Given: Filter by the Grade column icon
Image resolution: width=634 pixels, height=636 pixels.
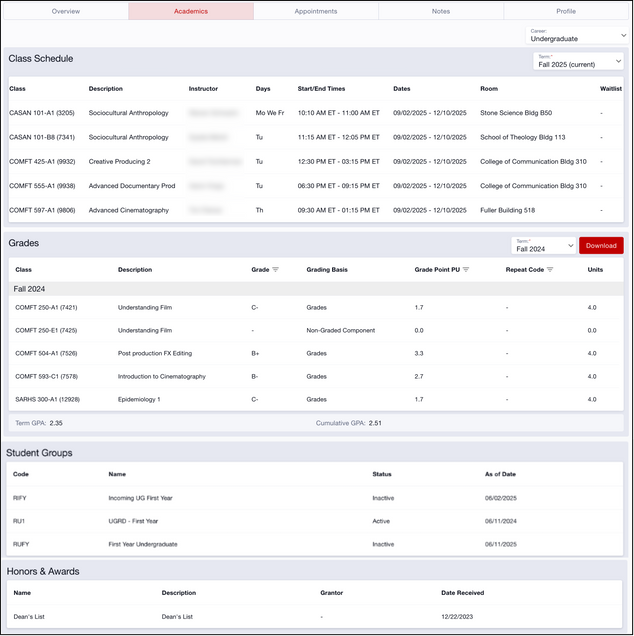Looking at the screenshot, I should (x=275, y=270).
